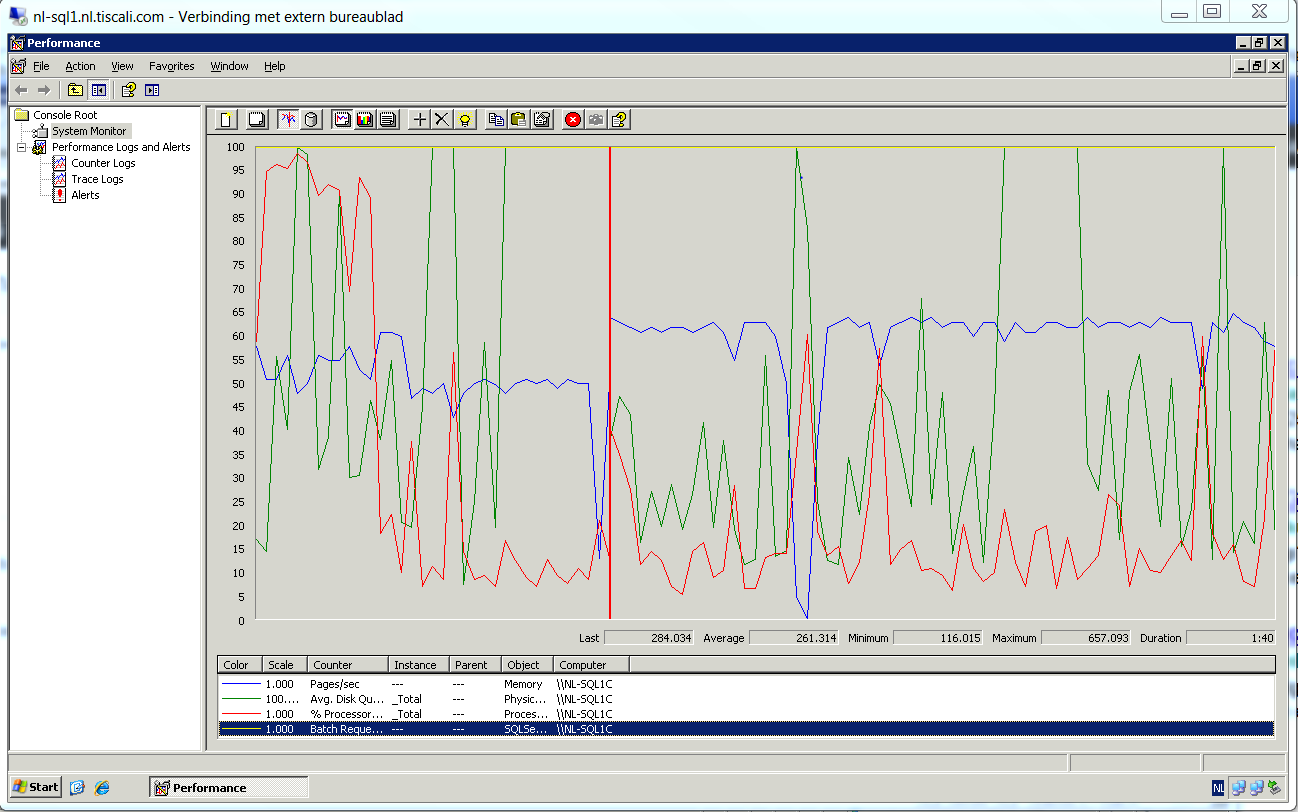The height and width of the screenshot is (812, 1298).
Task: Click the Color column header
Action: pos(240,664)
